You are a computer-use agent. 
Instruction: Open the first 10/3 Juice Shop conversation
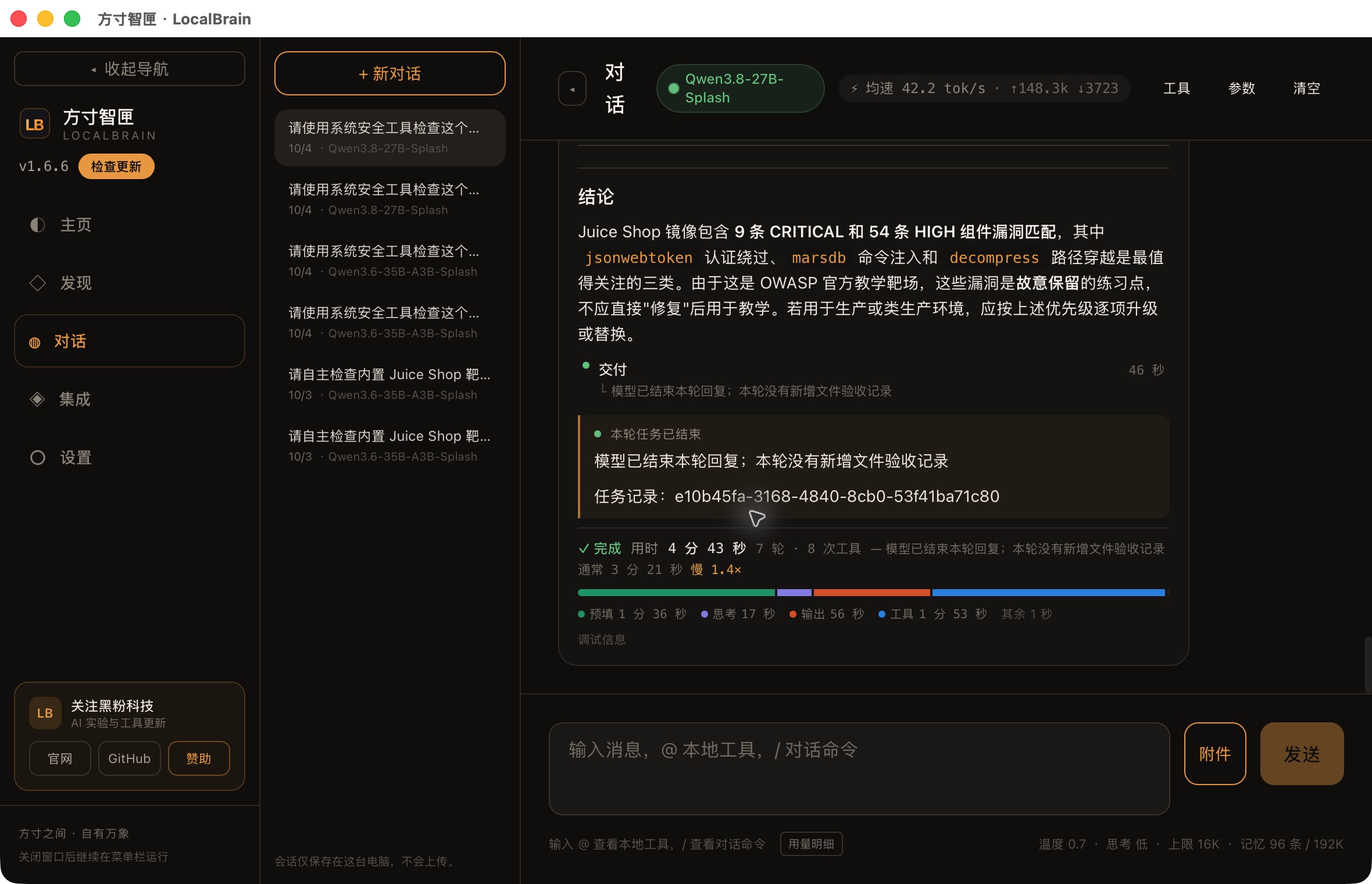[x=390, y=384]
